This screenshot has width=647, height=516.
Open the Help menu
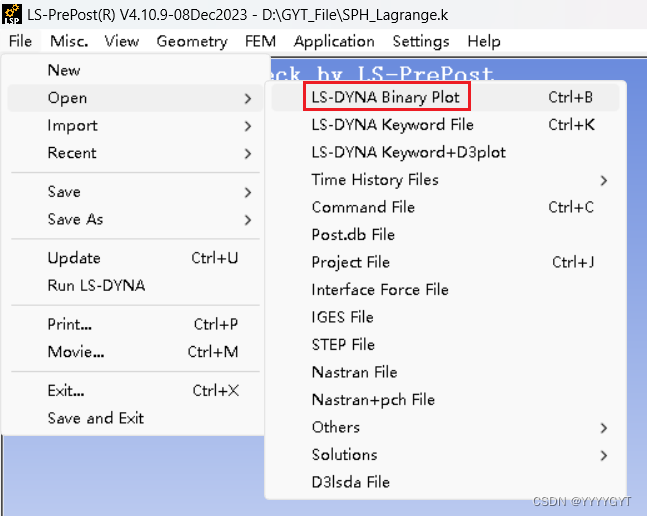(484, 41)
